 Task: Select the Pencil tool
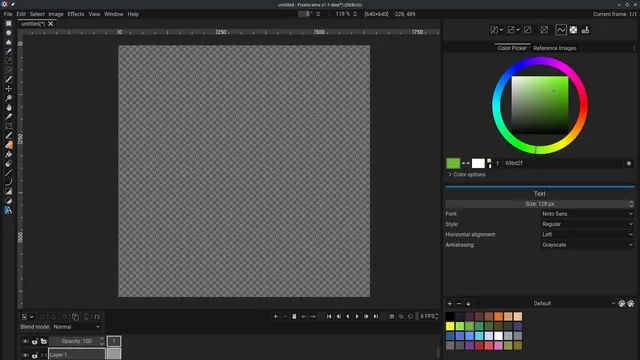[9, 136]
